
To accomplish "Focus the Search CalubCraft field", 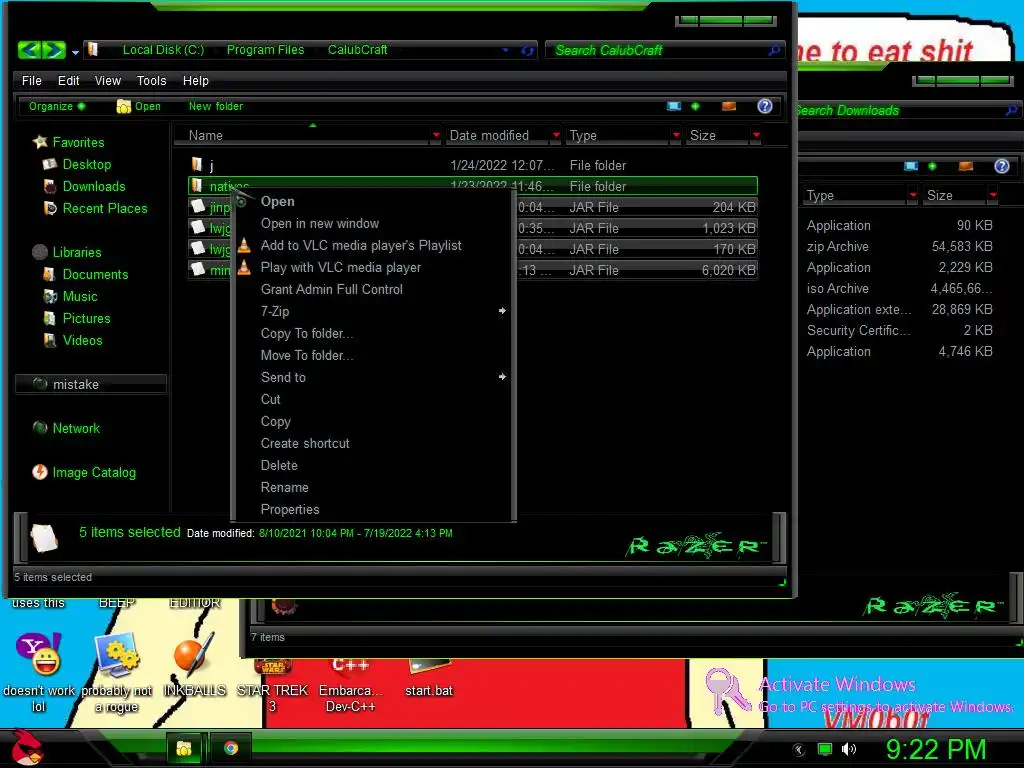I will (x=656, y=50).
